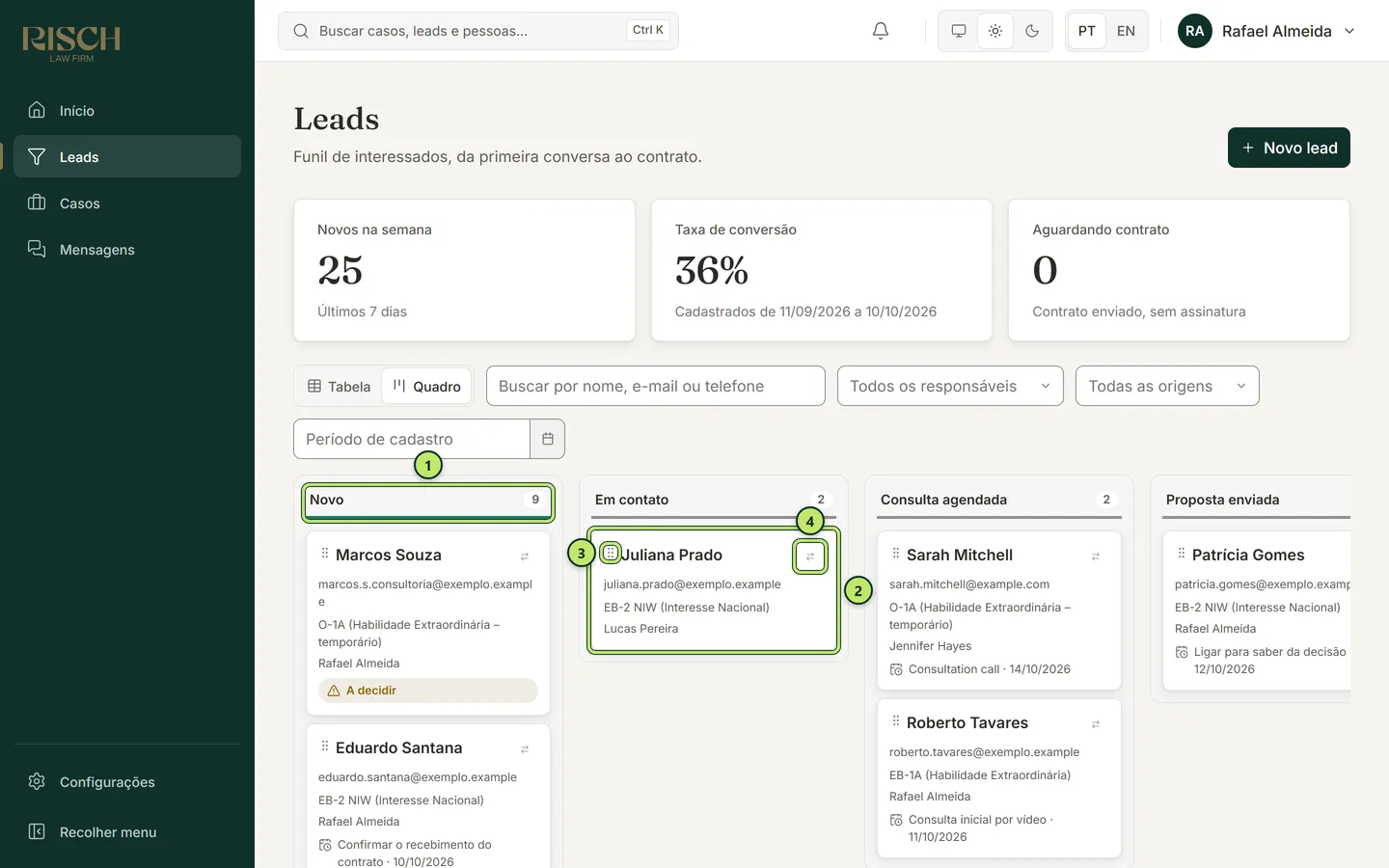Focus the global search casos, leads e pessoas field
Screen dimensions: 1389x868
click(478, 31)
